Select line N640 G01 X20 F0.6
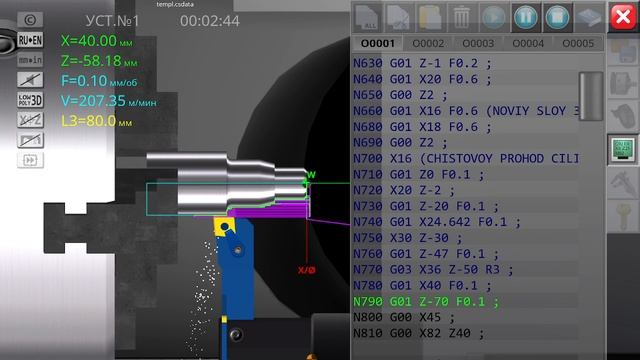The height and width of the screenshot is (360, 640). tap(465, 79)
